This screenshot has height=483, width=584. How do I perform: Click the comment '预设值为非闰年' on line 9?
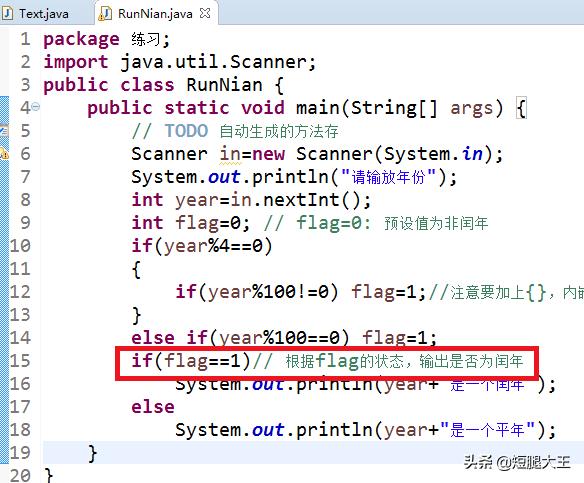(x=436, y=223)
